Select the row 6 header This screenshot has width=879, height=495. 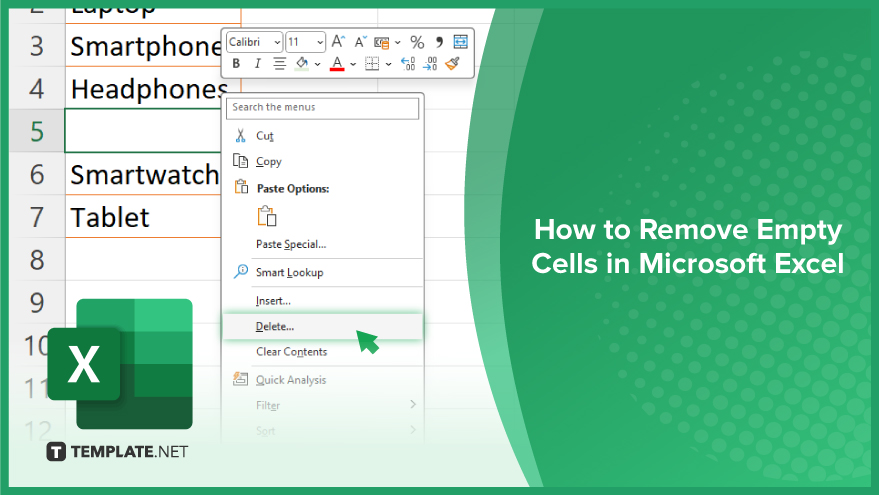coord(37,174)
